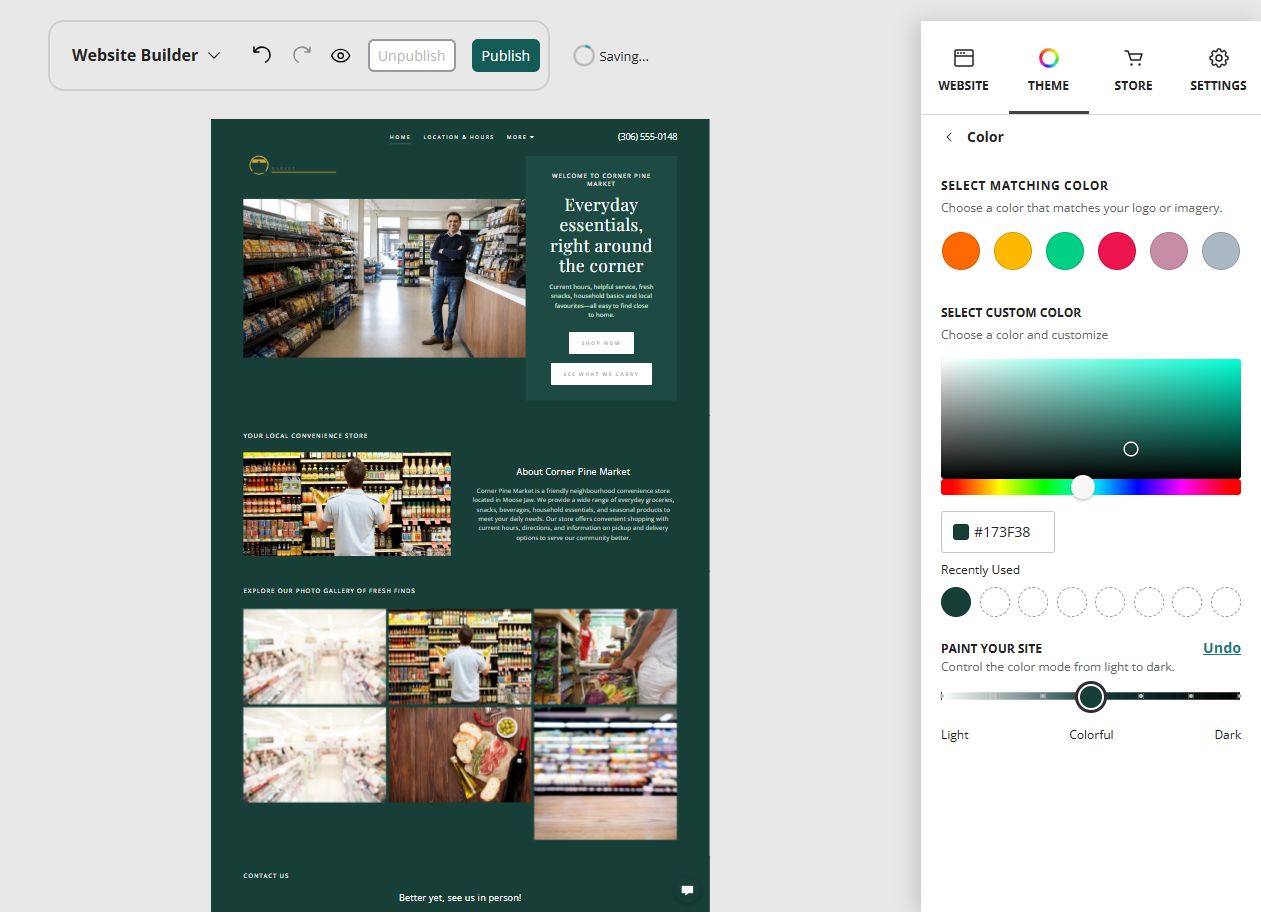
Task: Click the chat bubble icon on preview
Action: (687, 890)
